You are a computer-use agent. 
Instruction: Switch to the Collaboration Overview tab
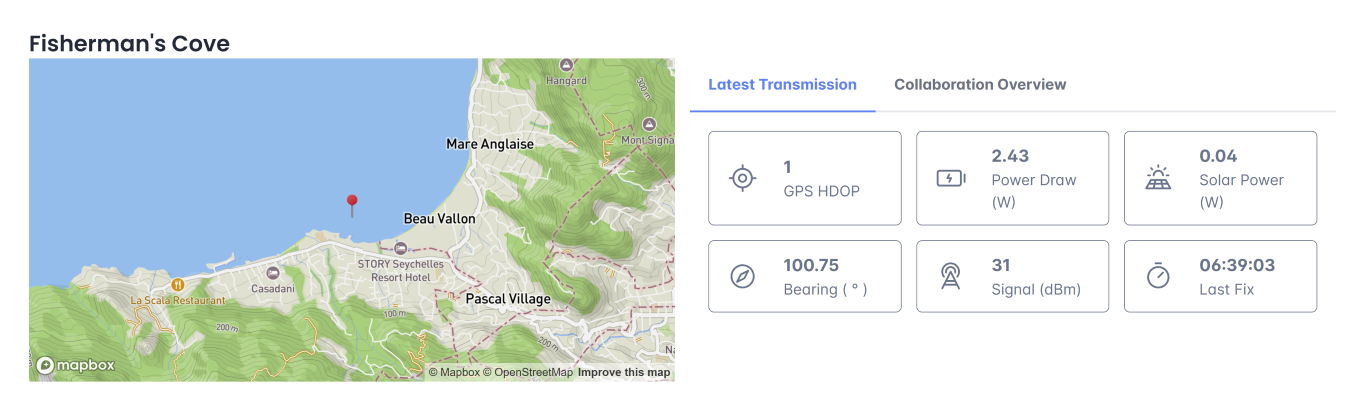(980, 85)
